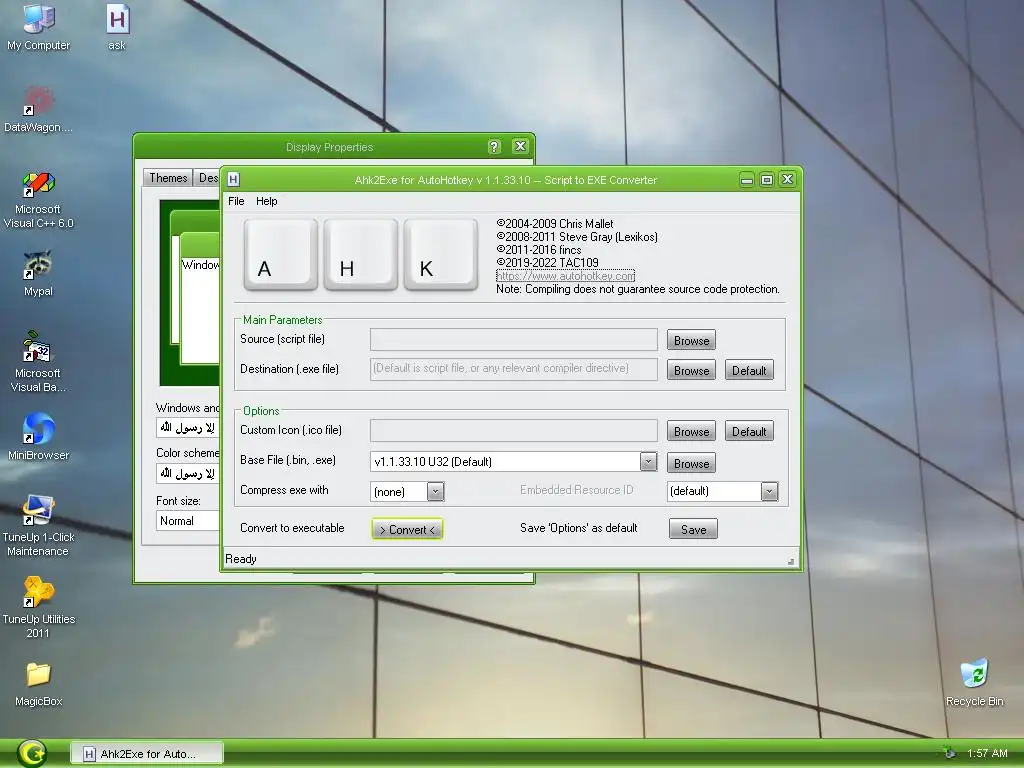This screenshot has width=1024, height=768.
Task: Close the Display Properties window
Action: point(520,146)
